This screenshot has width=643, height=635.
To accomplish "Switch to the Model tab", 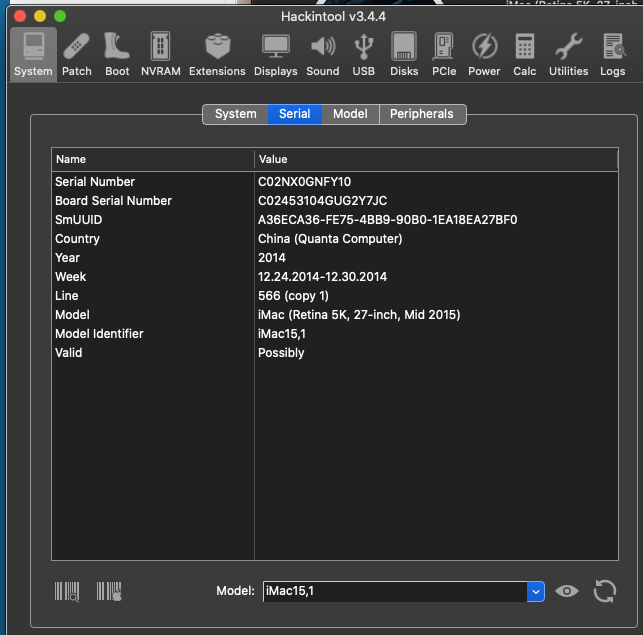I will [x=350, y=114].
